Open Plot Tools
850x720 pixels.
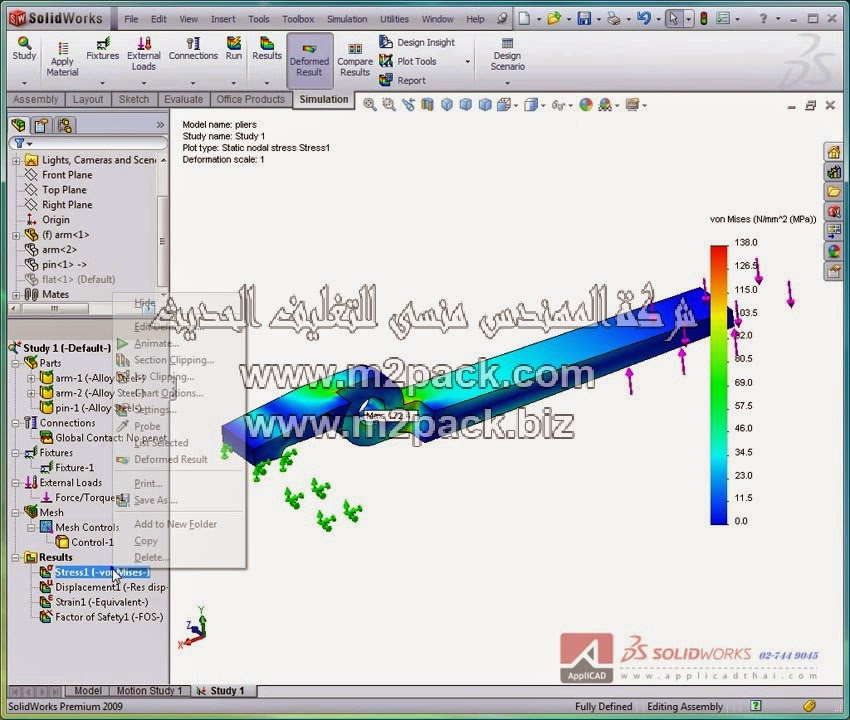[x=408, y=61]
